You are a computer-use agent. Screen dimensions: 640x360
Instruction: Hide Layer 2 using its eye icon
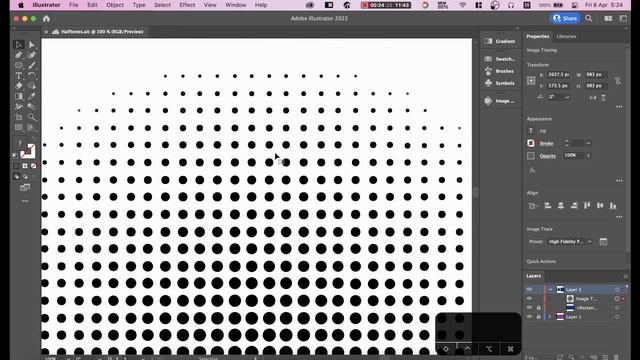point(529,289)
